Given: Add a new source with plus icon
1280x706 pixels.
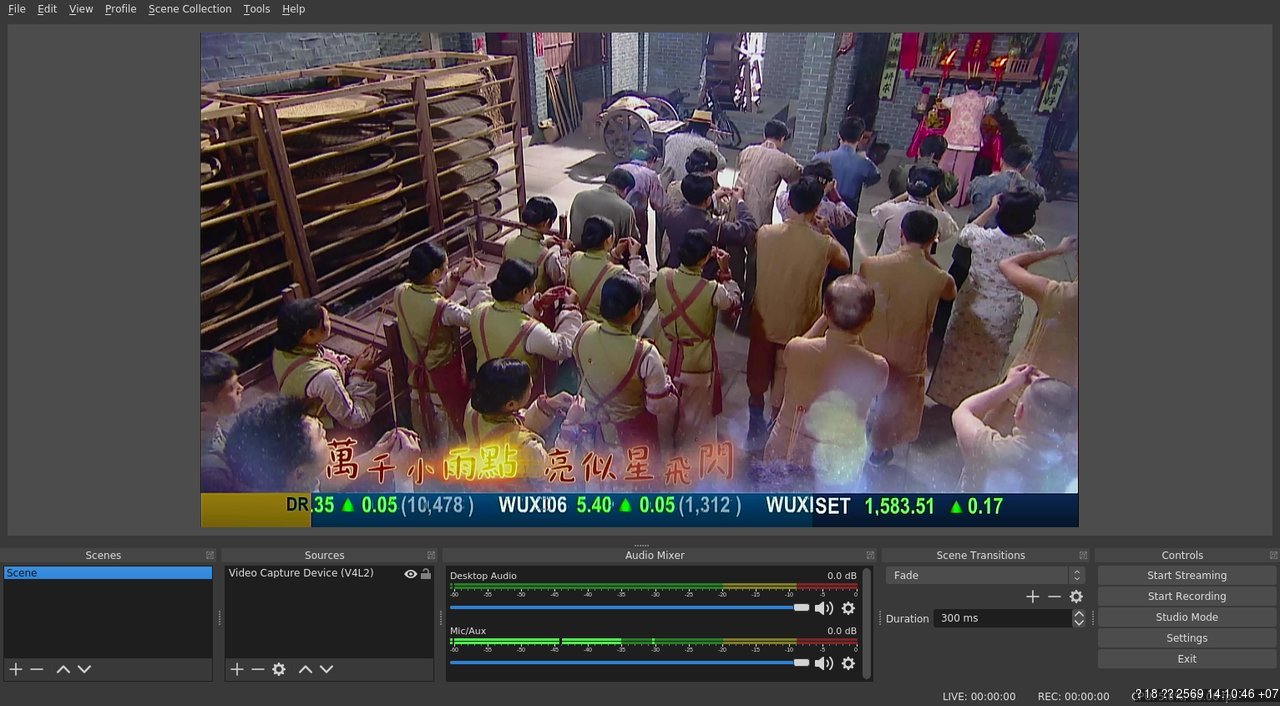Looking at the screenshot, I should [x=237, y=669].
